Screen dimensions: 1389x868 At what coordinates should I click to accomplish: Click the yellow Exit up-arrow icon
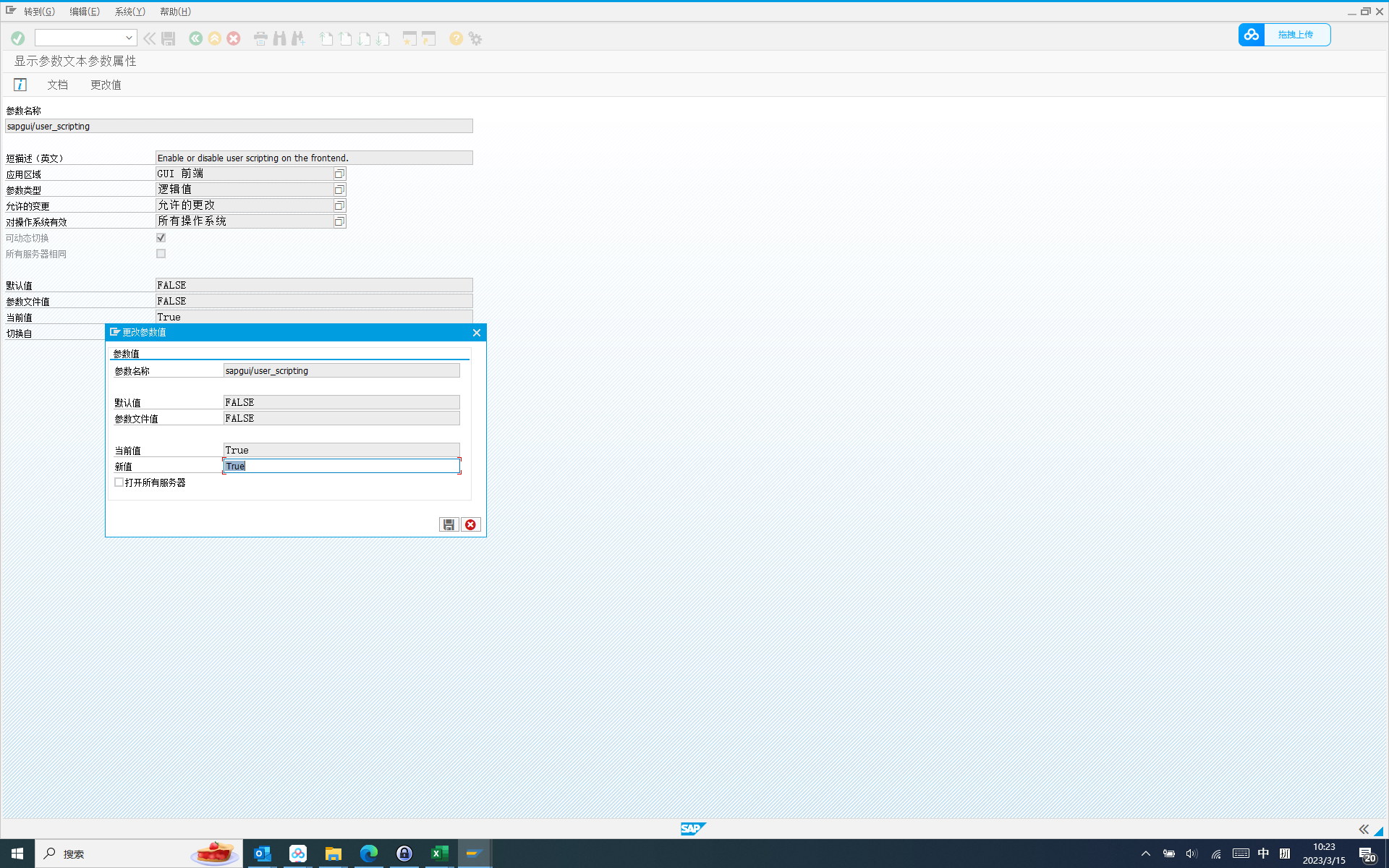(215, 38)
